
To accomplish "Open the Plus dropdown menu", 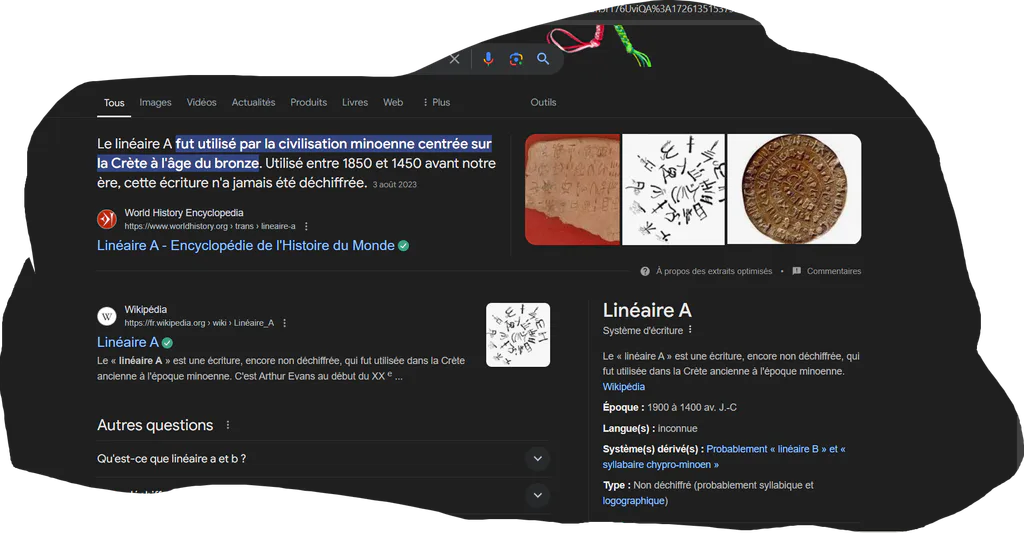I will (436, 103).
